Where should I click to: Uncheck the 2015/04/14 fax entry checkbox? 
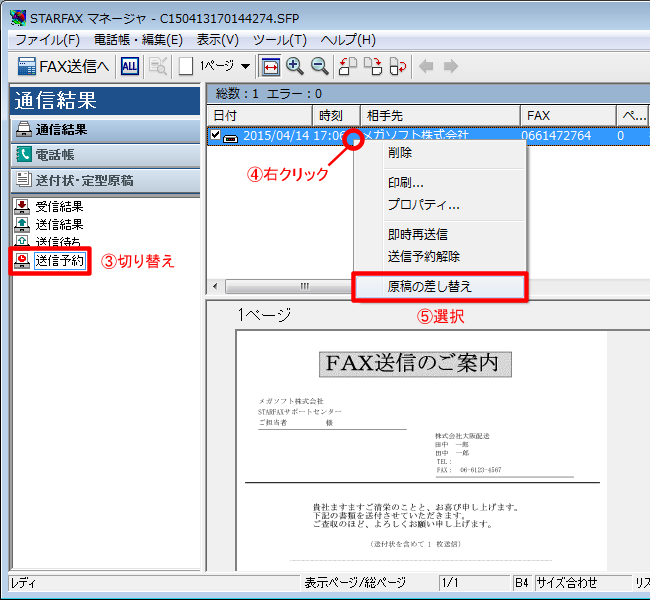(216, 136)
